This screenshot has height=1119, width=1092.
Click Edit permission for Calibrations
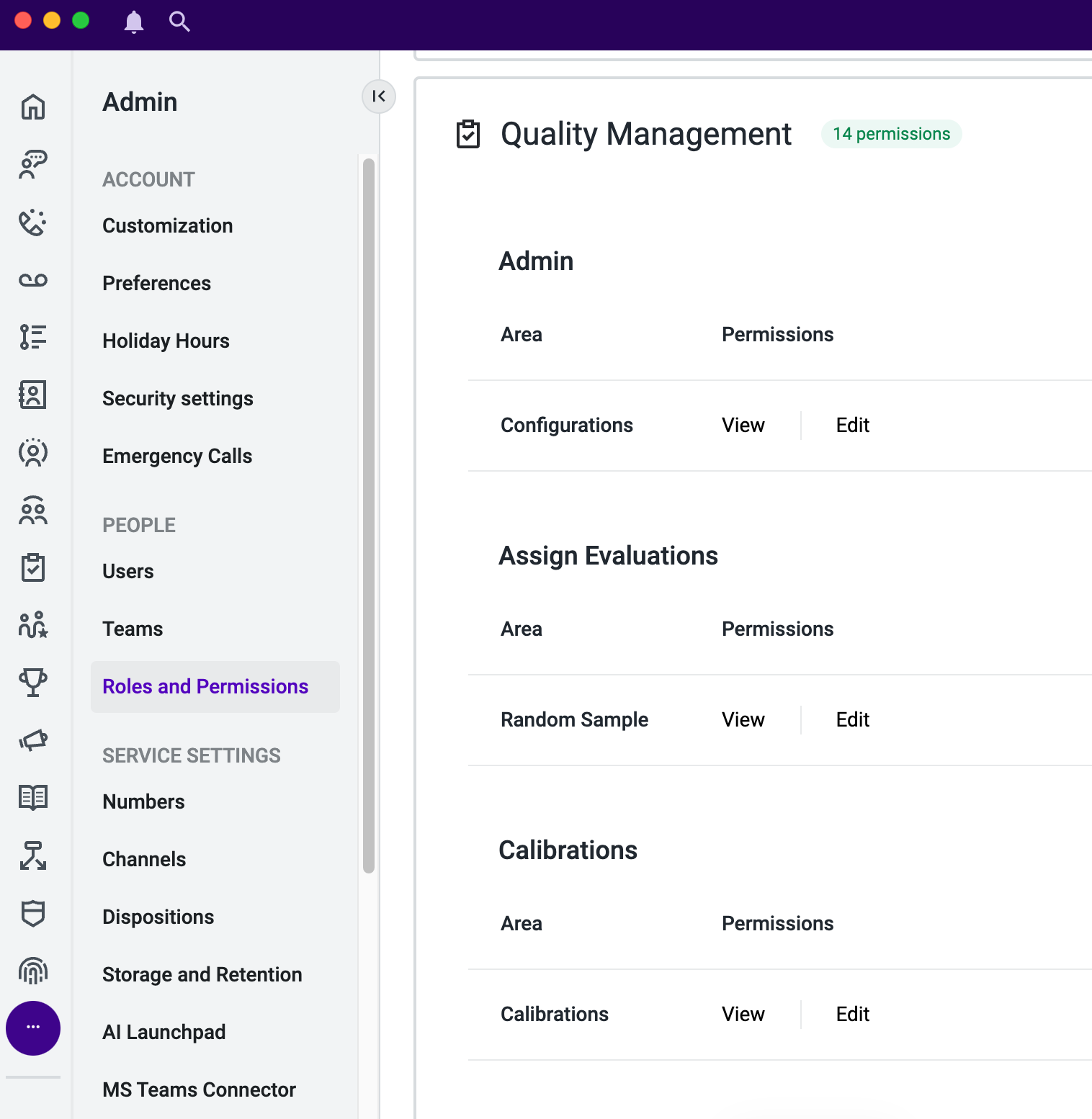[853, 1014]
